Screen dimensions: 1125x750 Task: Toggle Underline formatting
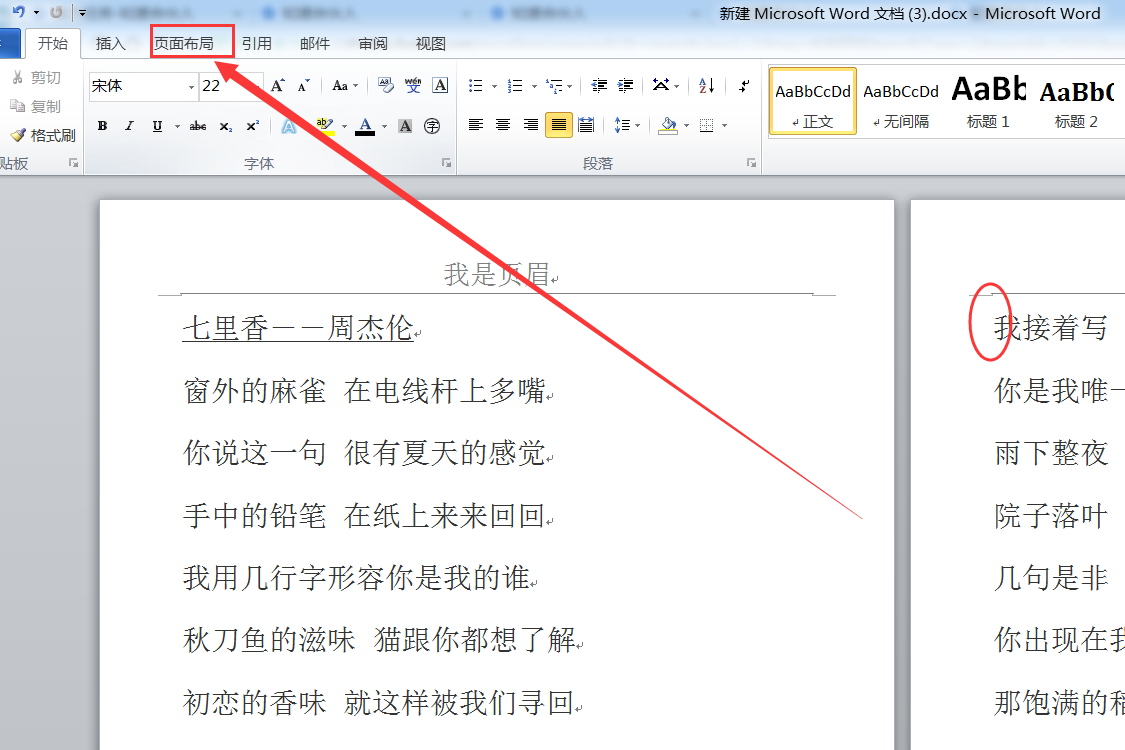tap(157, 126)
